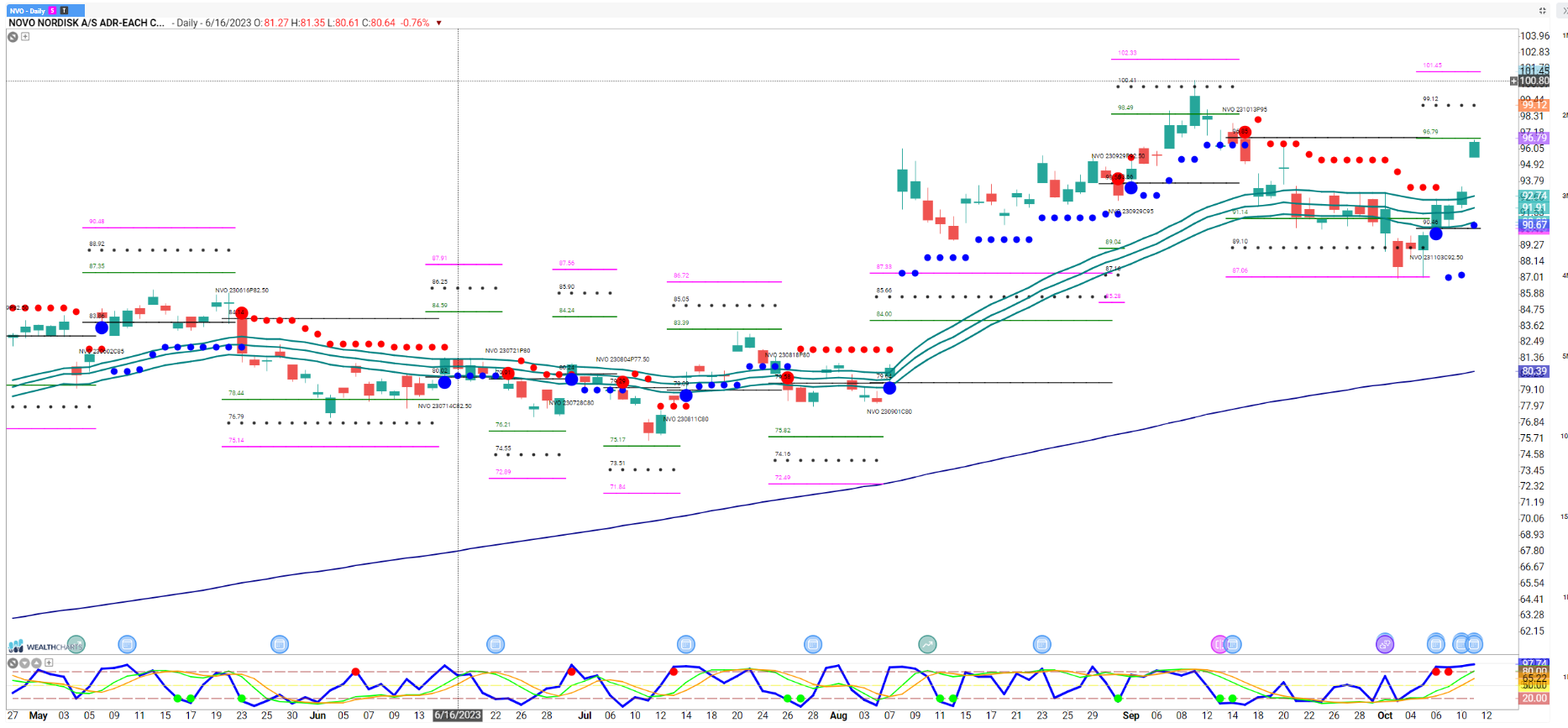Open the purple event icon near Sep 28
1568x728 pixels.
1385,644
